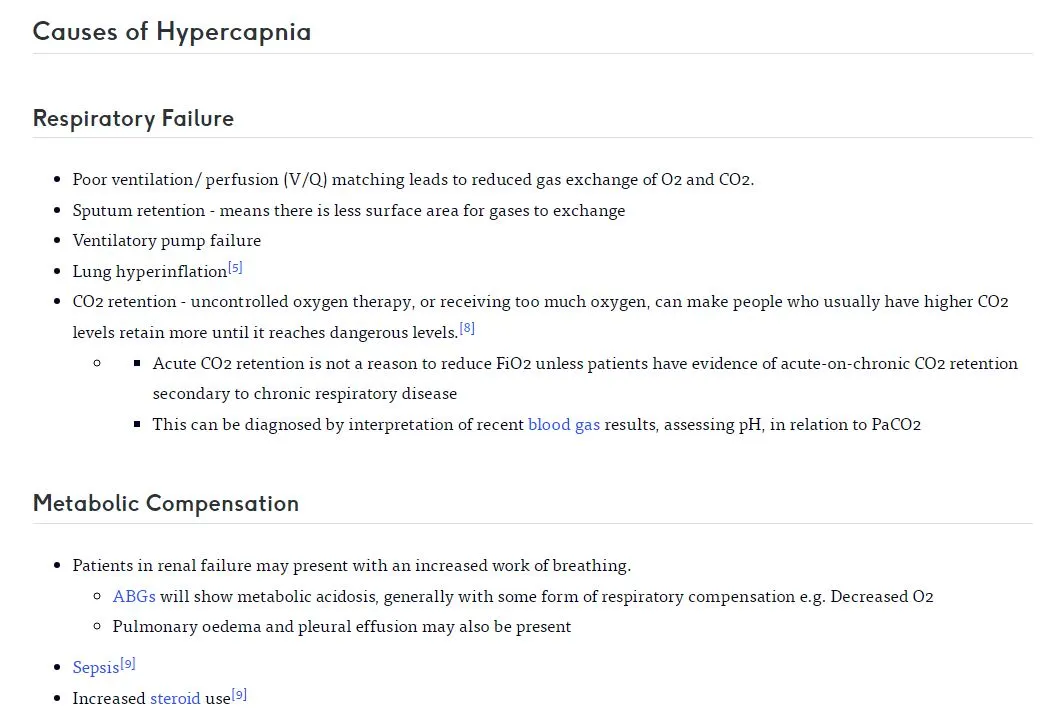Screen dimensions: 1050x728
Task: Open citation [5] after Lung hyperinflation
Action: pyautogui.click(x=235, y=268)
